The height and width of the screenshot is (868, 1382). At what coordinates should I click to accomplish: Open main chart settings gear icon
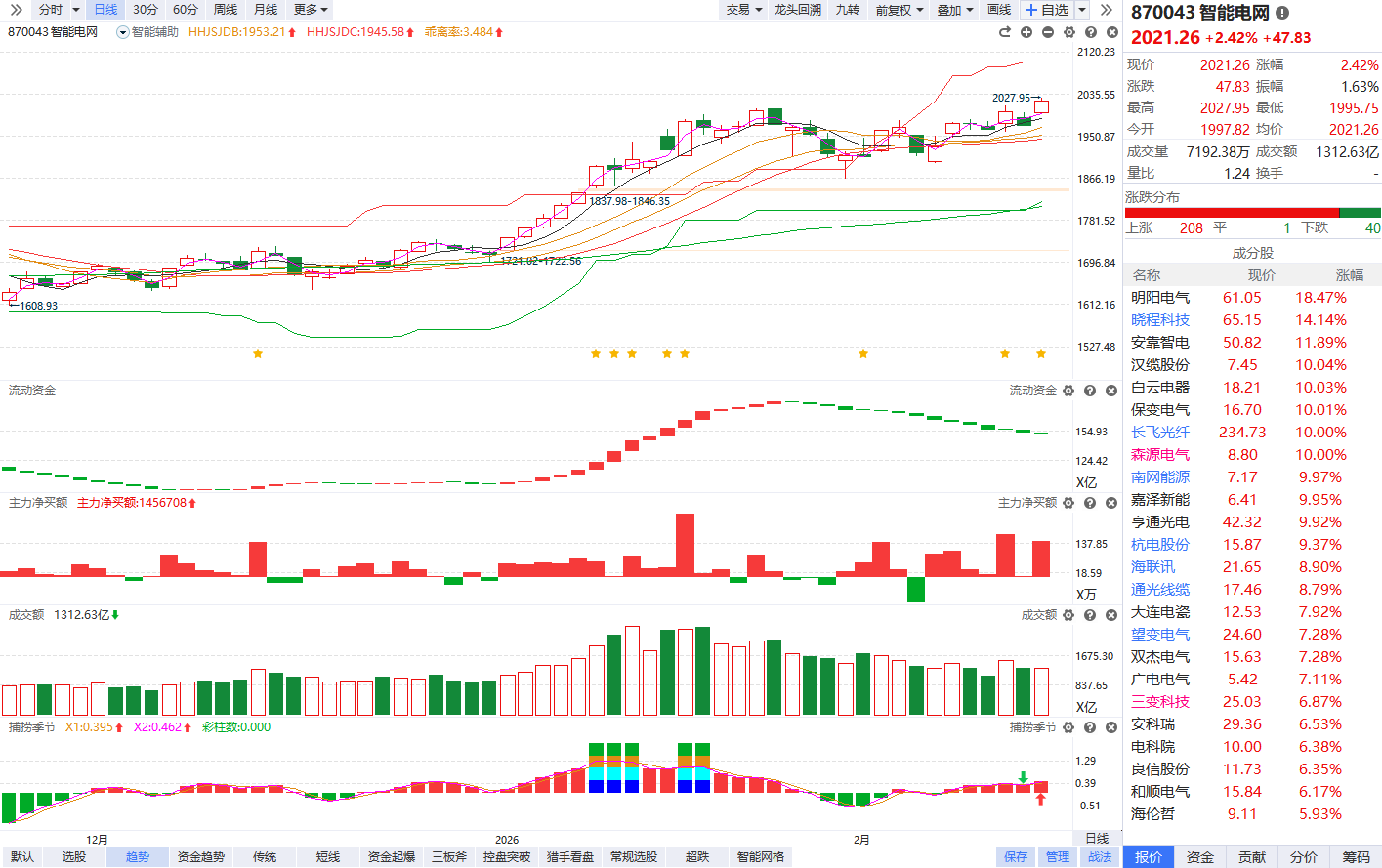tap(1069, 32)
